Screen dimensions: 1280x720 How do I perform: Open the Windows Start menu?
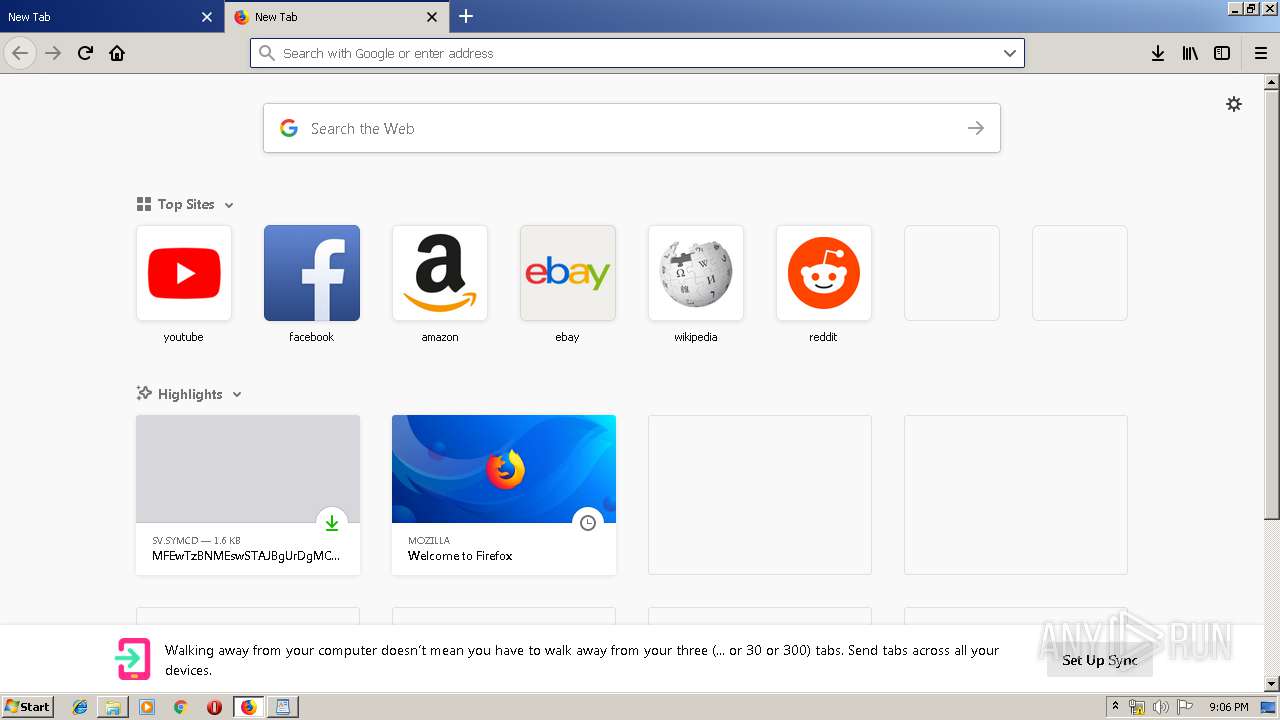[27, 707]
